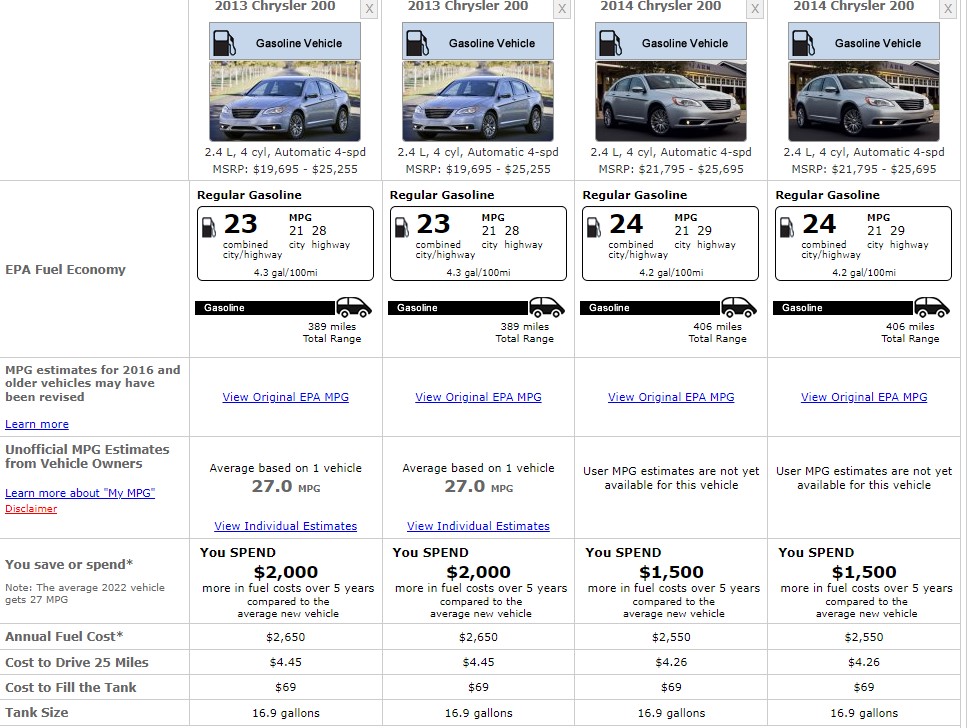Click car icon on third column's 406 miles range bar

coord(739,307)
